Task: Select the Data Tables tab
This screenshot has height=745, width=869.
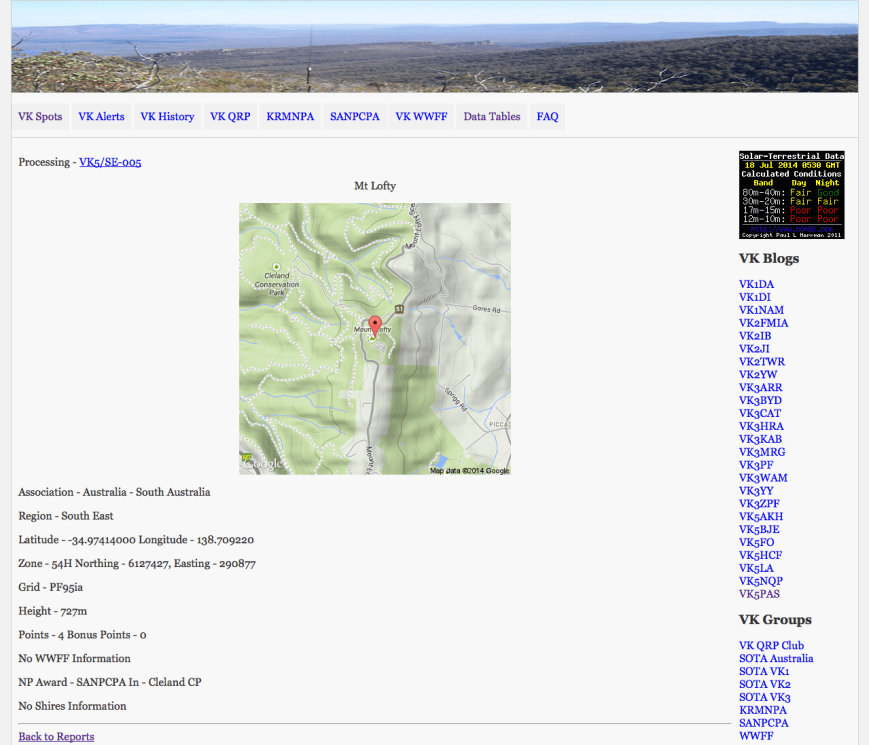Action: pyautogui.click(x=491, y=116)
